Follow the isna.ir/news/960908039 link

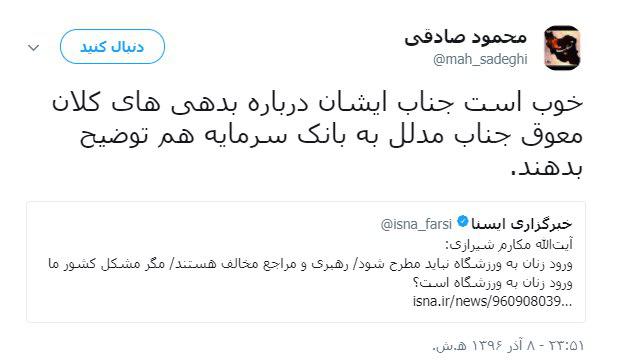point(492,301)
